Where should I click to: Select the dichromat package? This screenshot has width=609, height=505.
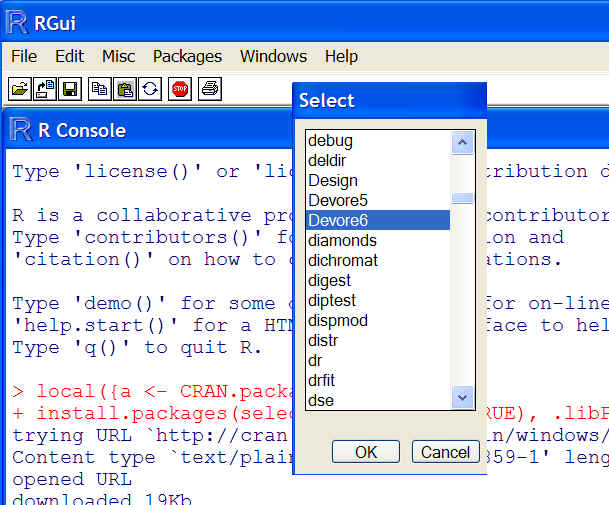[378, 260]
